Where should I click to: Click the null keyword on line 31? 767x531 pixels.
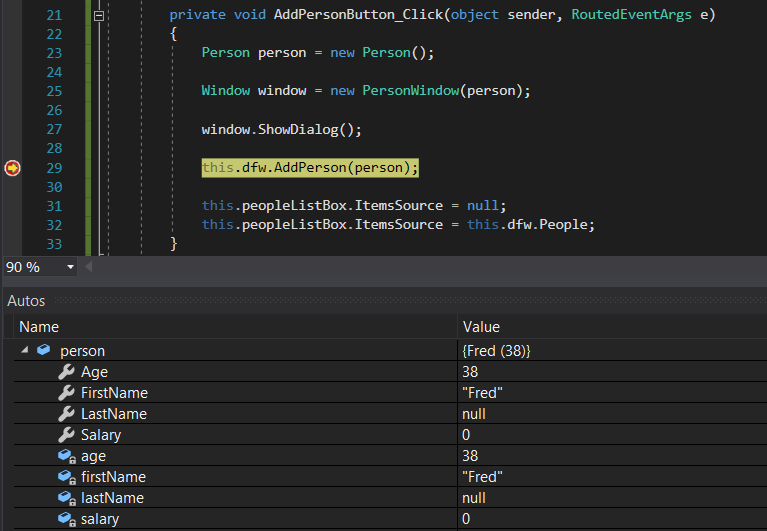[483, 205]
